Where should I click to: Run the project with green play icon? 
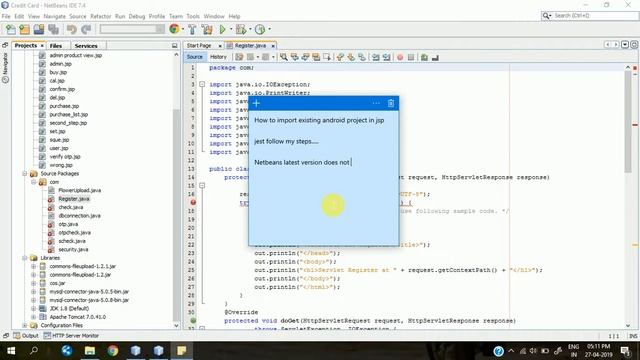[x=222, y=29]
